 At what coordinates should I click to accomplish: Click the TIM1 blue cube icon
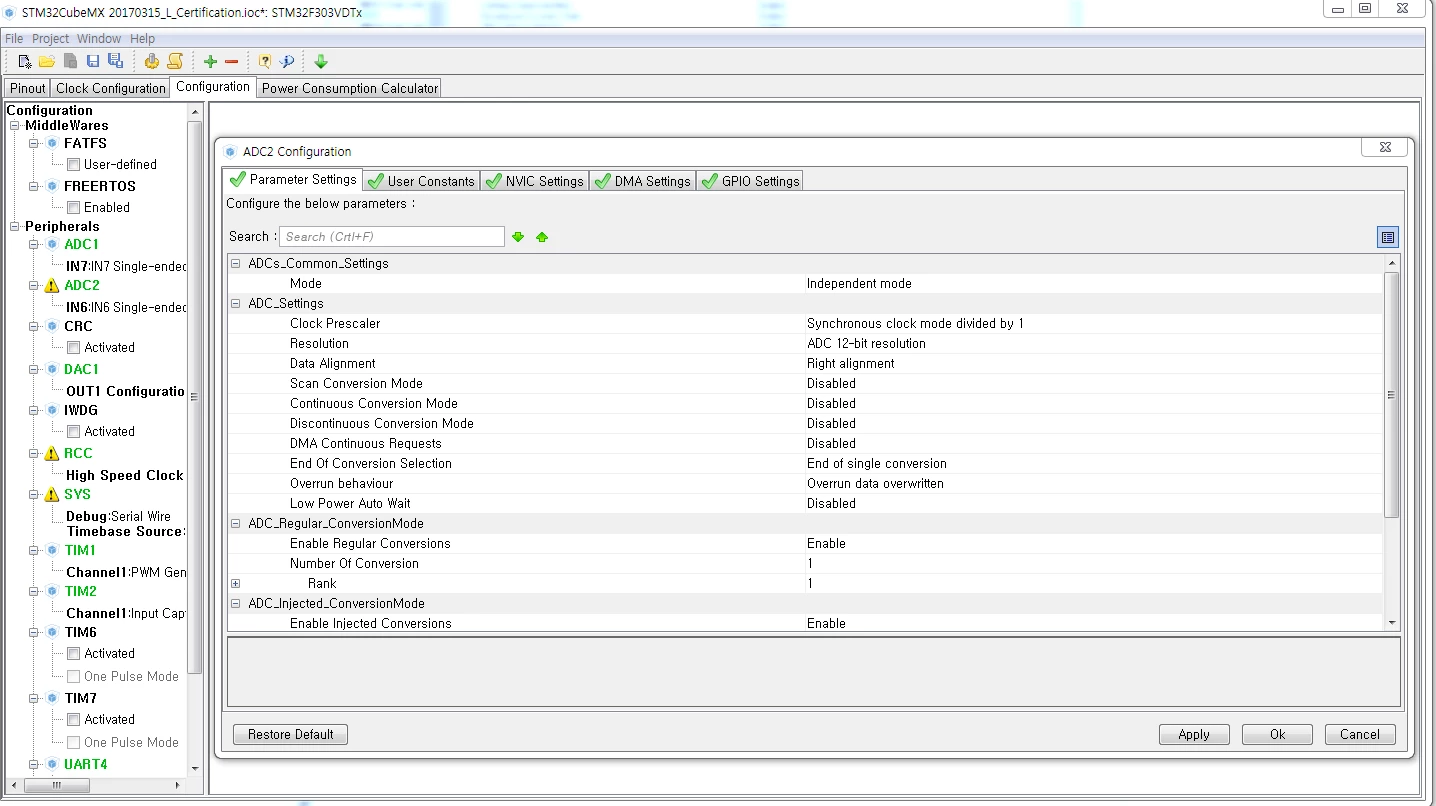53,551
